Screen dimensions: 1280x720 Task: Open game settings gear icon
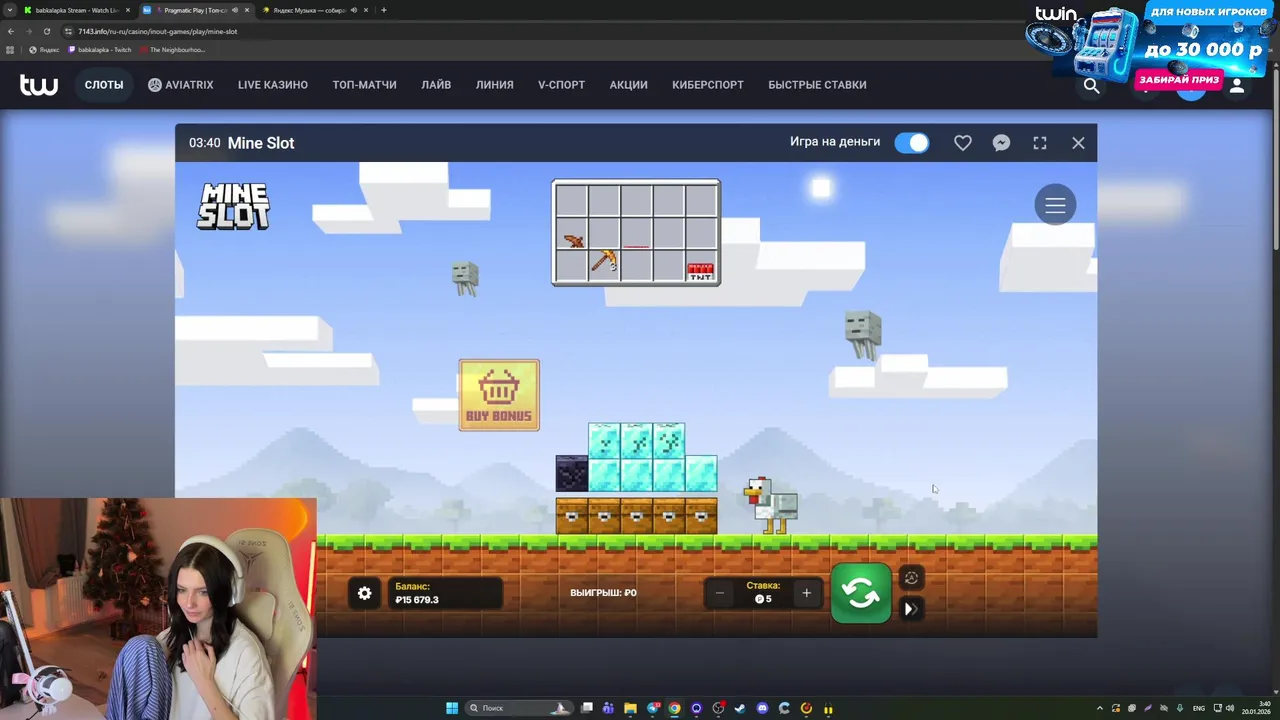pos(364,593)
